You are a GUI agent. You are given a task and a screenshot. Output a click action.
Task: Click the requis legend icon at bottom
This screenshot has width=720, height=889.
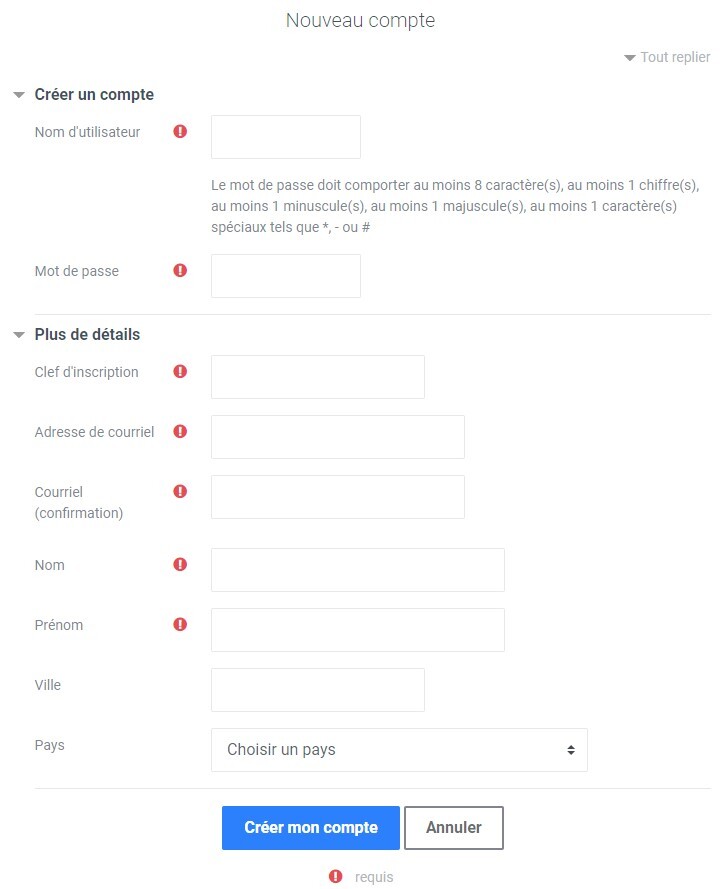[x=336, y=877]
